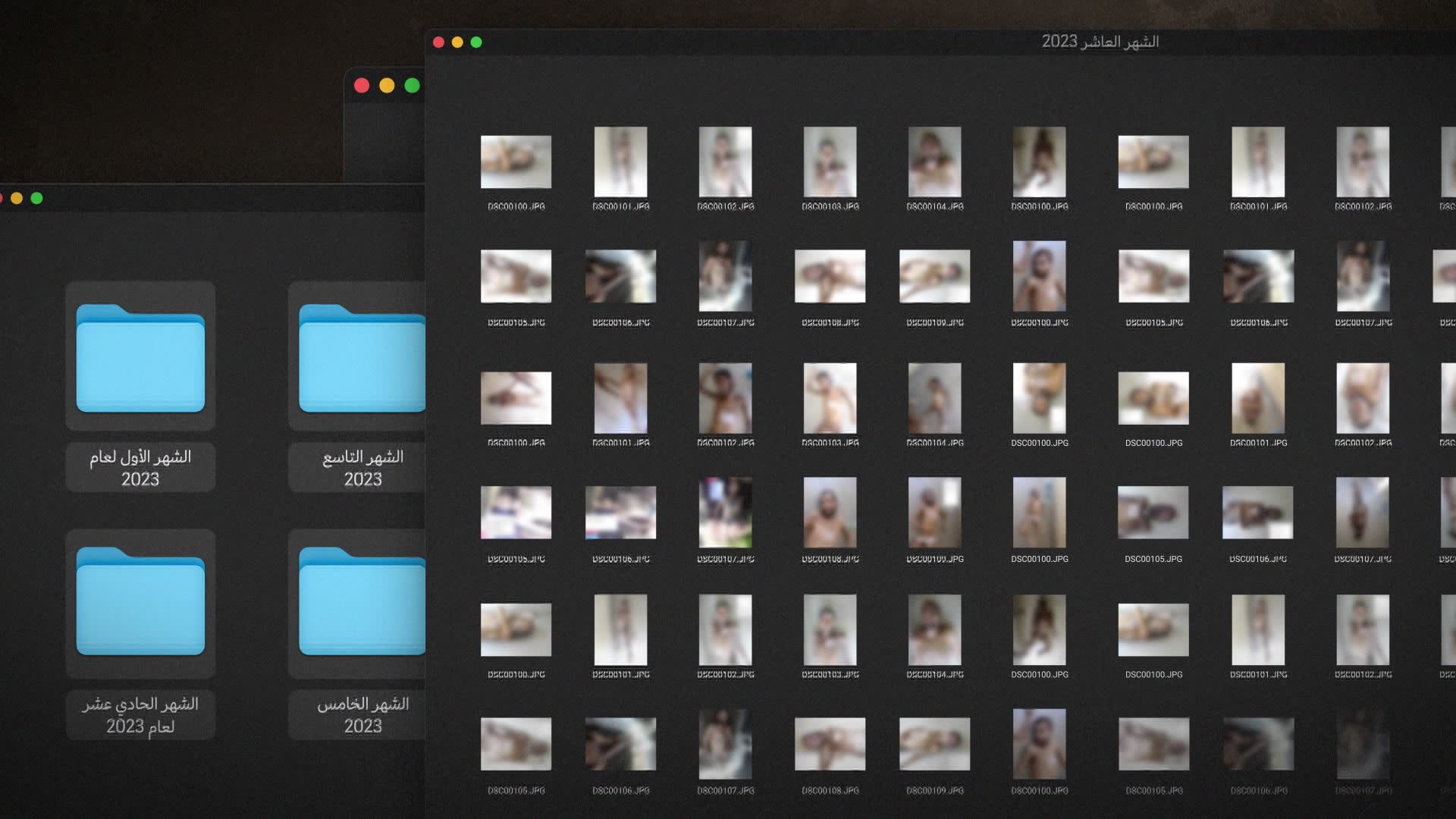Select first DSC00100.JPG thumbnail in top row

pos(516,162)
